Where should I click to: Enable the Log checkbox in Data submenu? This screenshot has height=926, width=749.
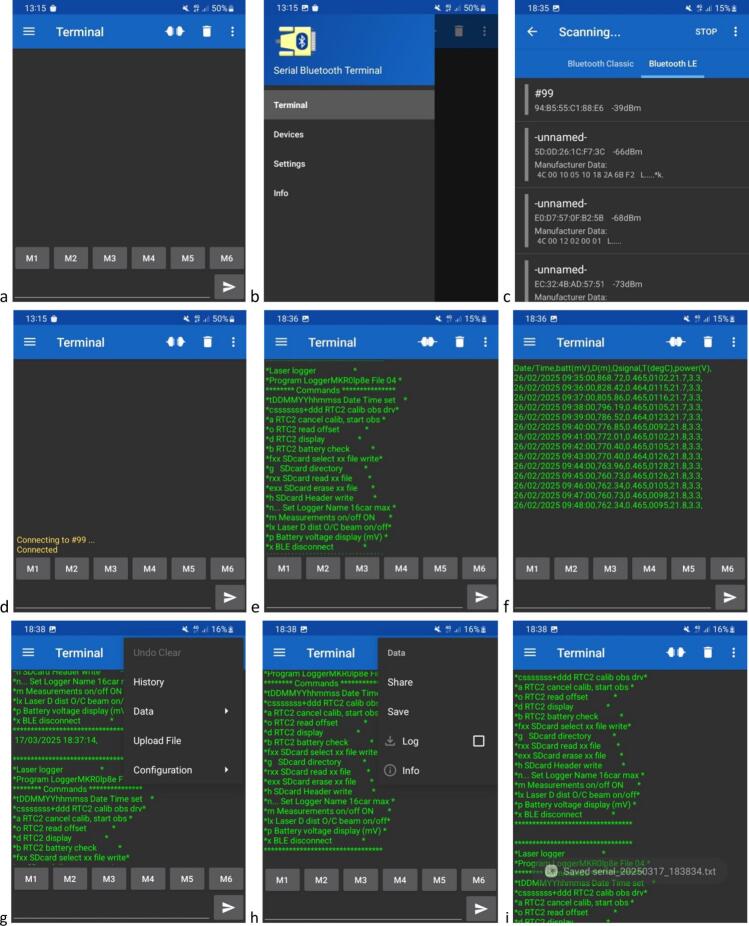coord(478,741)
